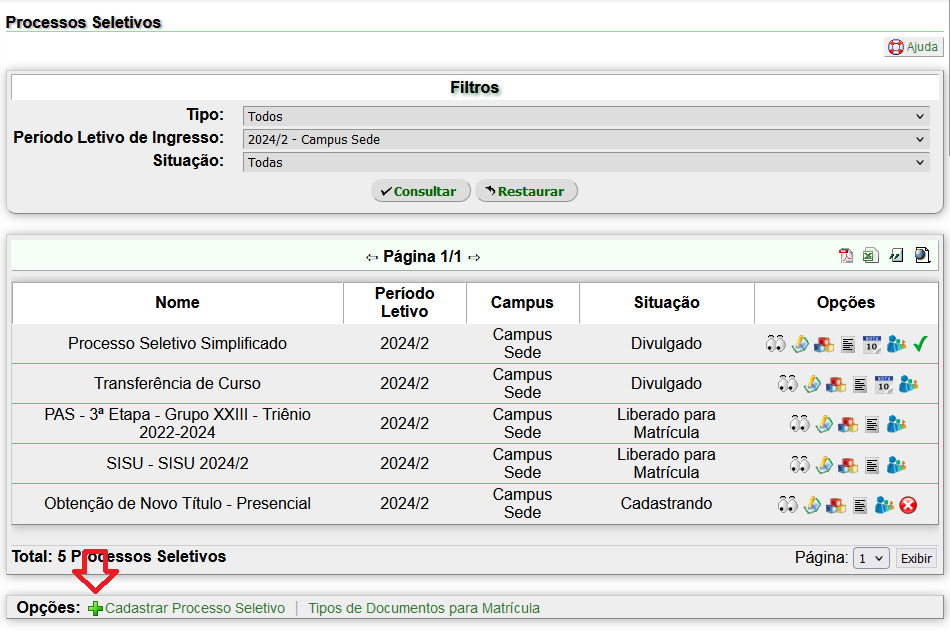Open calendar icon for Transferência de Curso
Image resolution: width=950 pixels, height=631 pixels.
point(884,384)
